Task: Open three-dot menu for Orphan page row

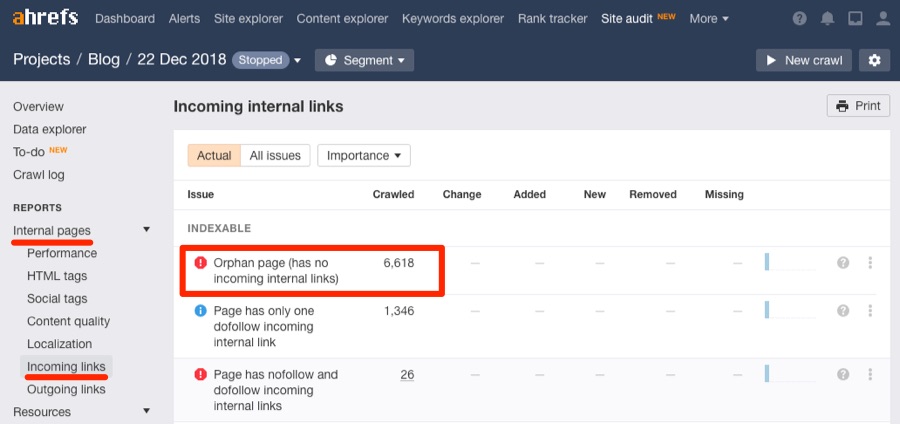Action: [x=870, y=263]
